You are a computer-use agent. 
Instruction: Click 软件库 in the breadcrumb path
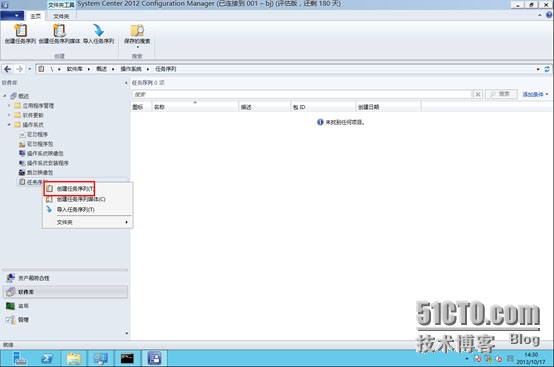[74, 69]
